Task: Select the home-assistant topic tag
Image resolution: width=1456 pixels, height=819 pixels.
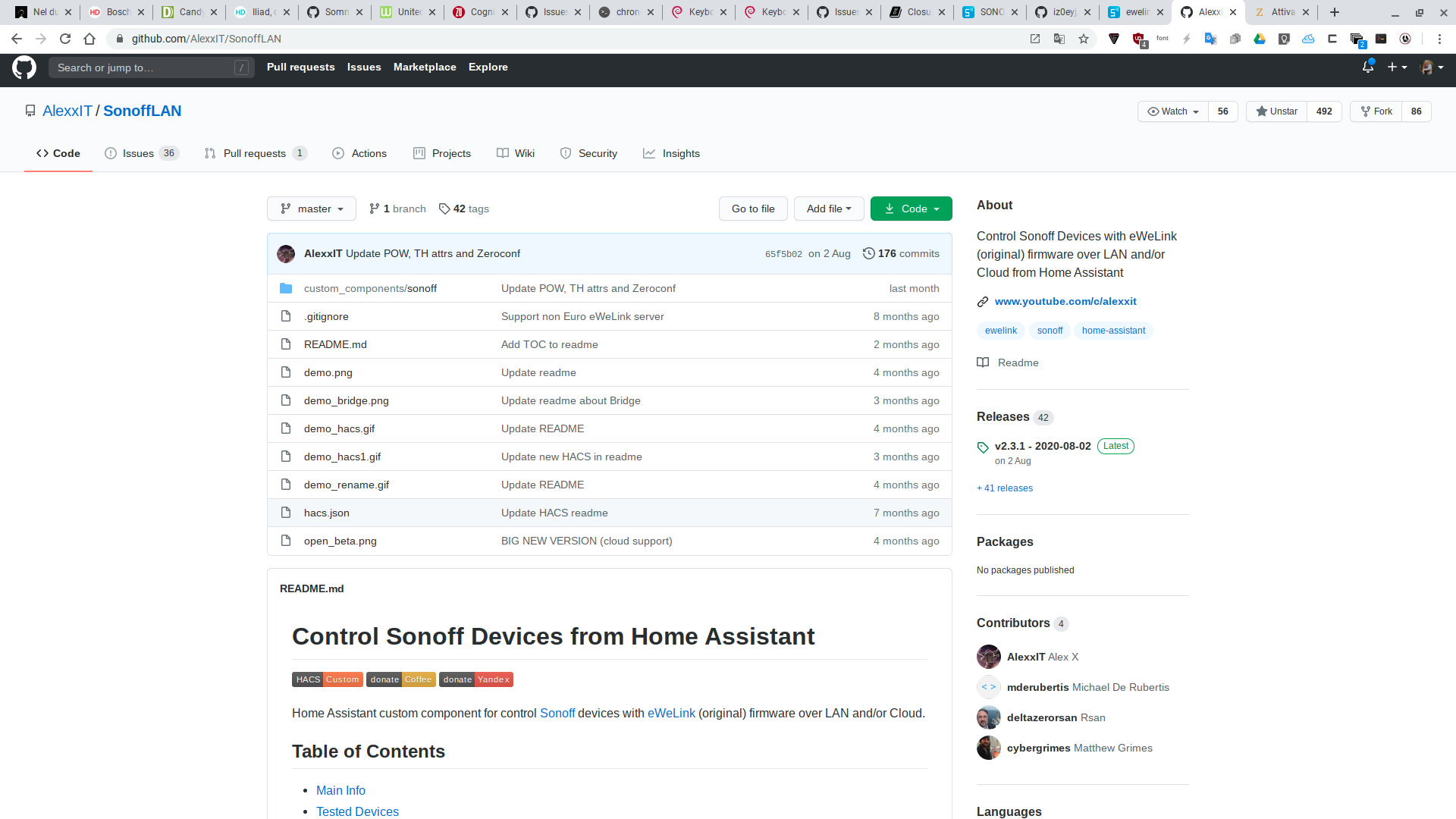Action: (1113, 331)
